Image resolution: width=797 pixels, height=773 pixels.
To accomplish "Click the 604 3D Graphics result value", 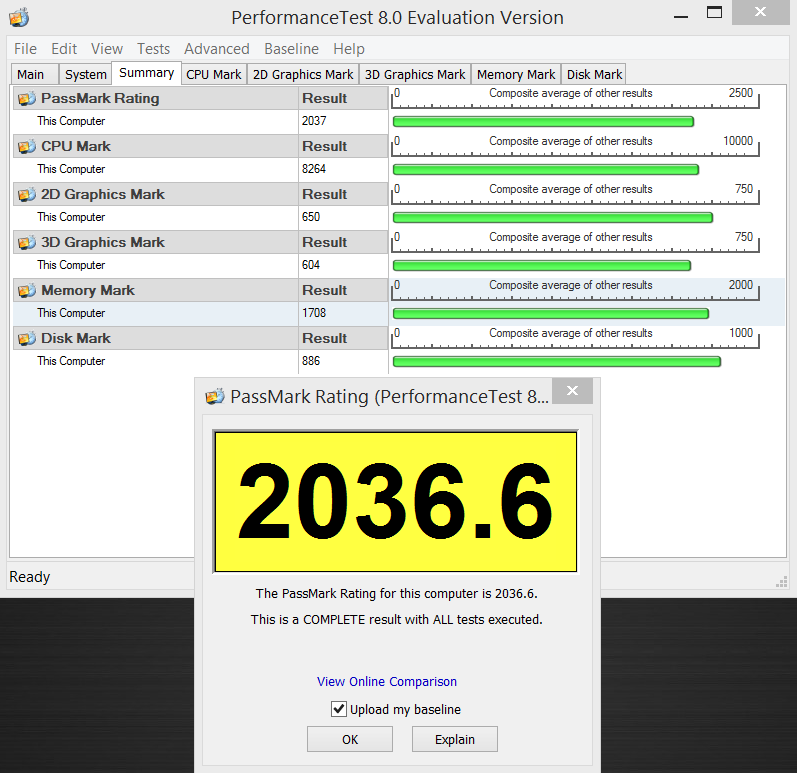I will pyautogui.click(x=311, y=265).
